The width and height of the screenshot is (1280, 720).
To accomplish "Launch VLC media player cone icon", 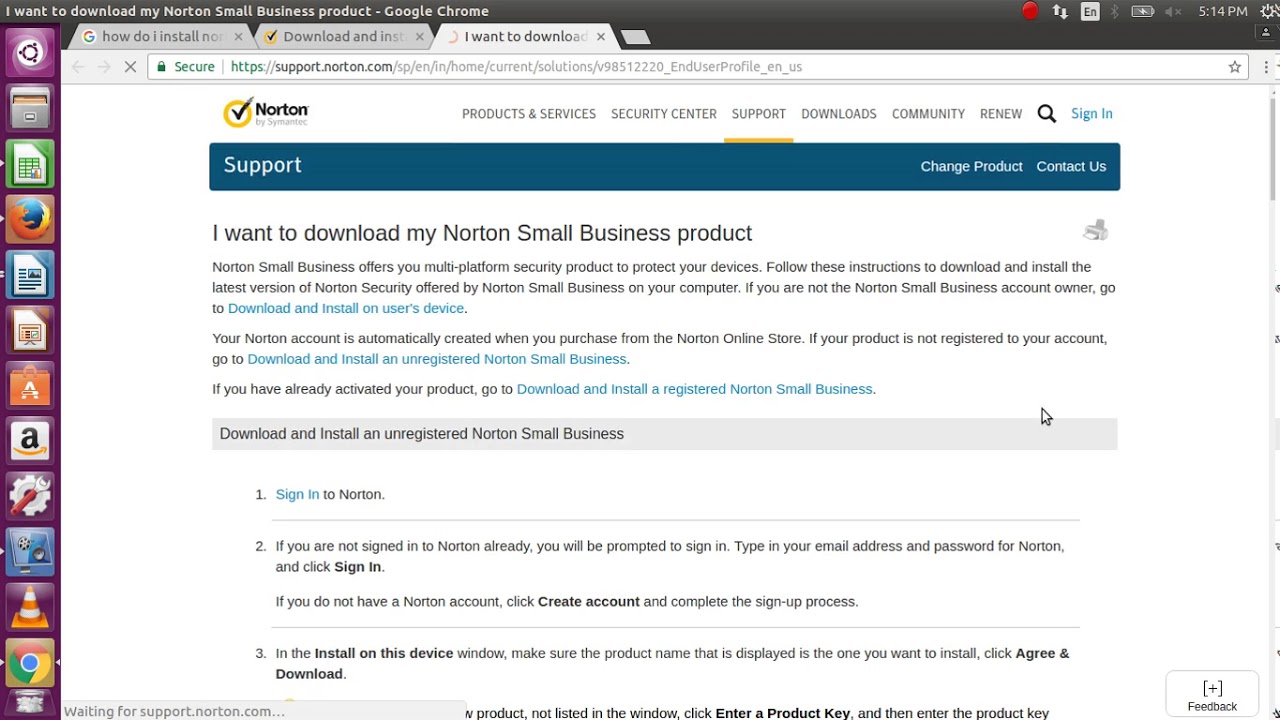I will (30, 607).
